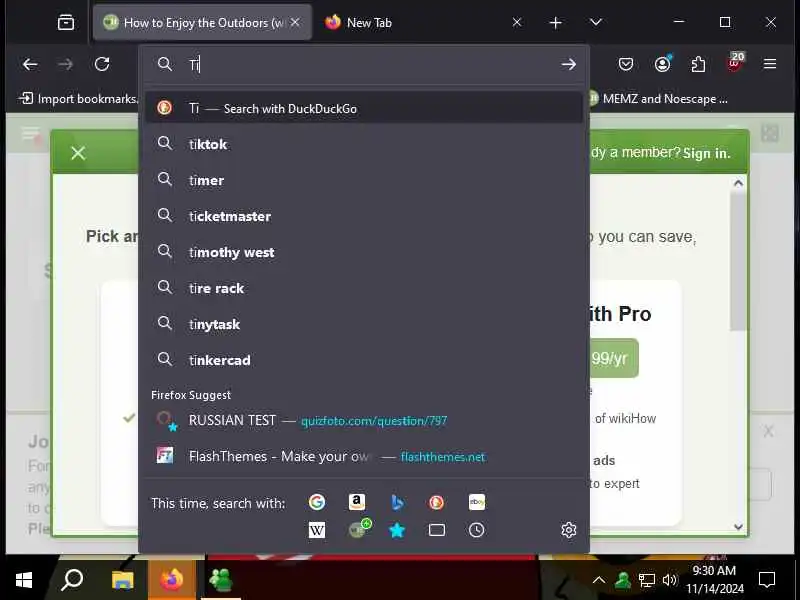The height and width of the screenshot is (600, 800).
Task: Search this time with Bing icon
Action: coord(397,503)
